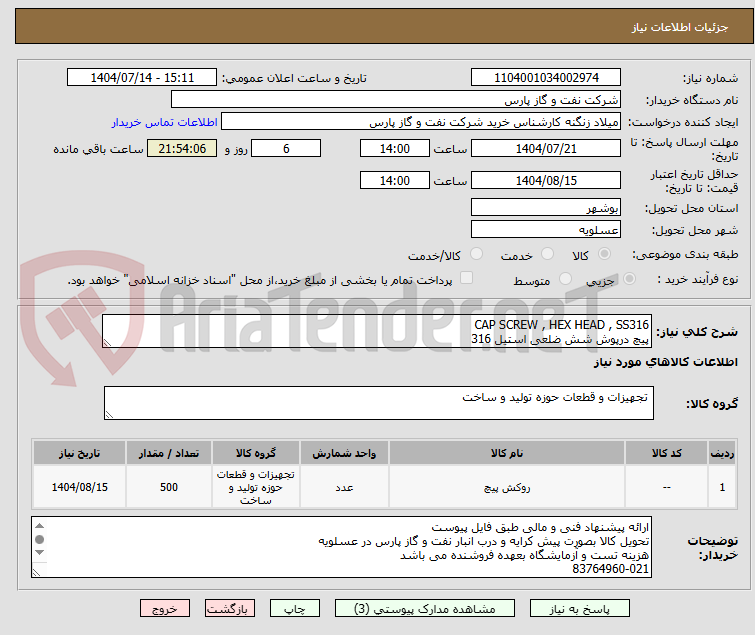Image resolution: width=755 pixels, height=635 pixels.
Task: Click row number 1 cell
Action: (722, 487)
